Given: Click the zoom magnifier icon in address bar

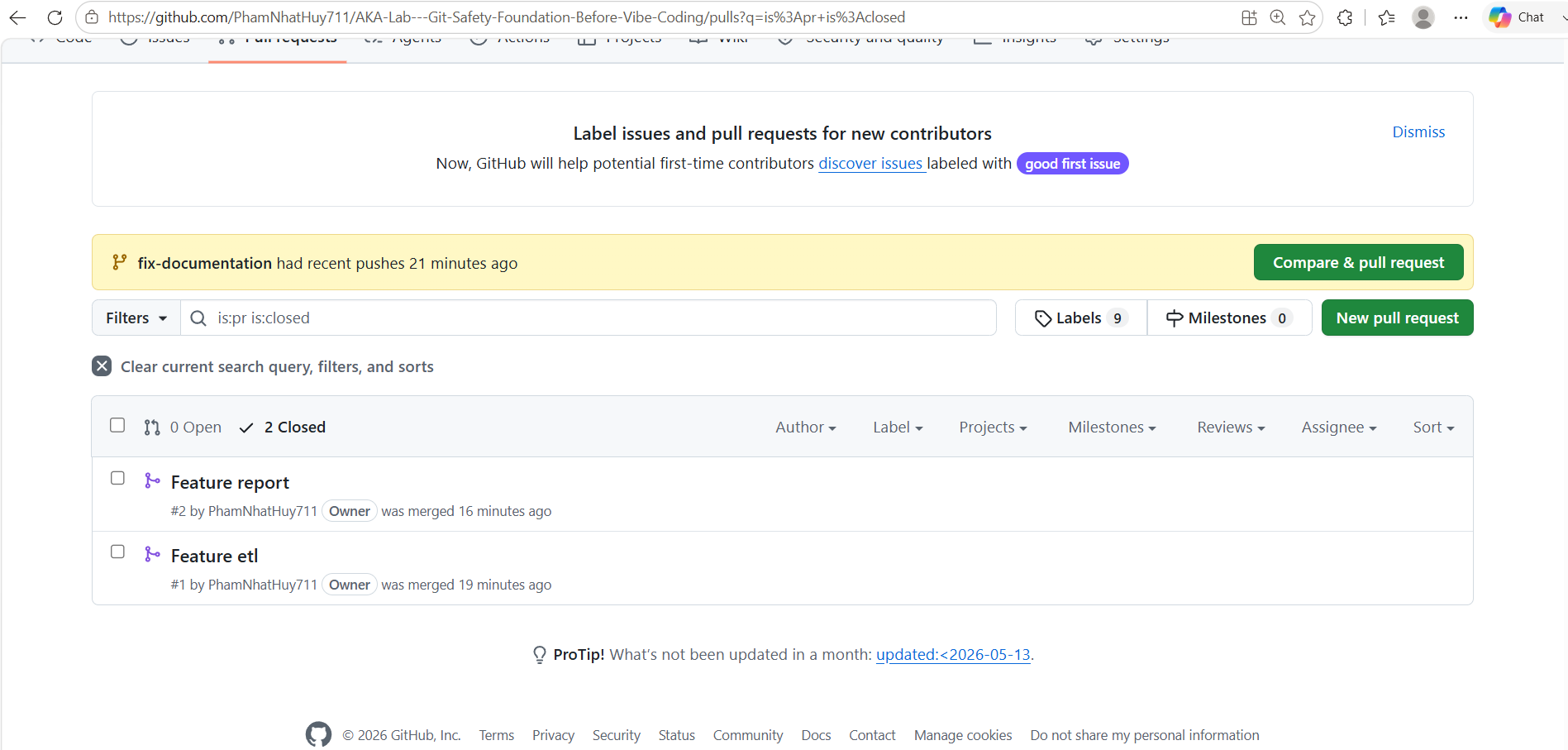Looking at the screenshot, I should point(1278,17).
